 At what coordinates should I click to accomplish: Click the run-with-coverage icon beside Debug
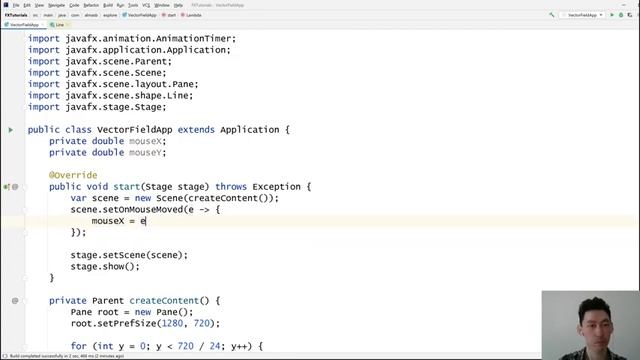point(630,15)
